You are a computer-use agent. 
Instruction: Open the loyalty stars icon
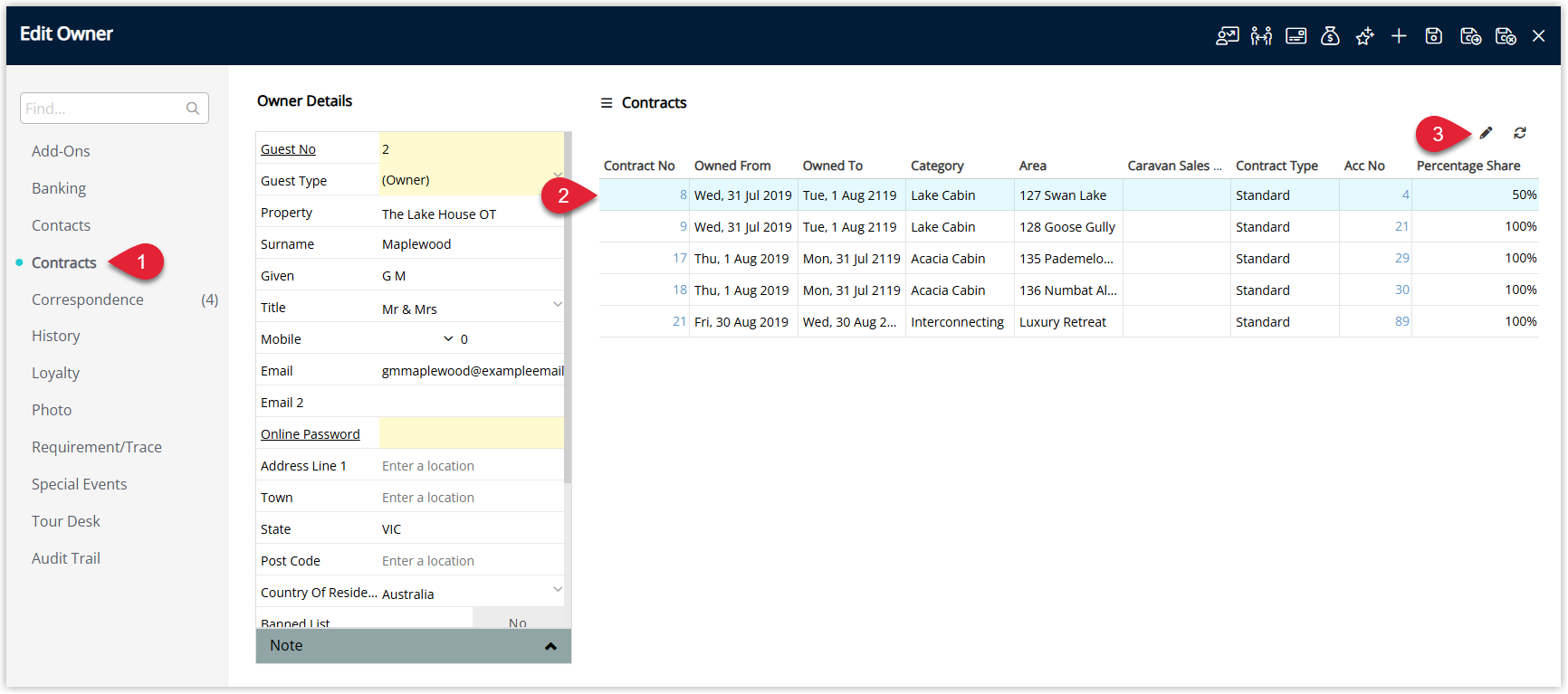click(1364, 36)
